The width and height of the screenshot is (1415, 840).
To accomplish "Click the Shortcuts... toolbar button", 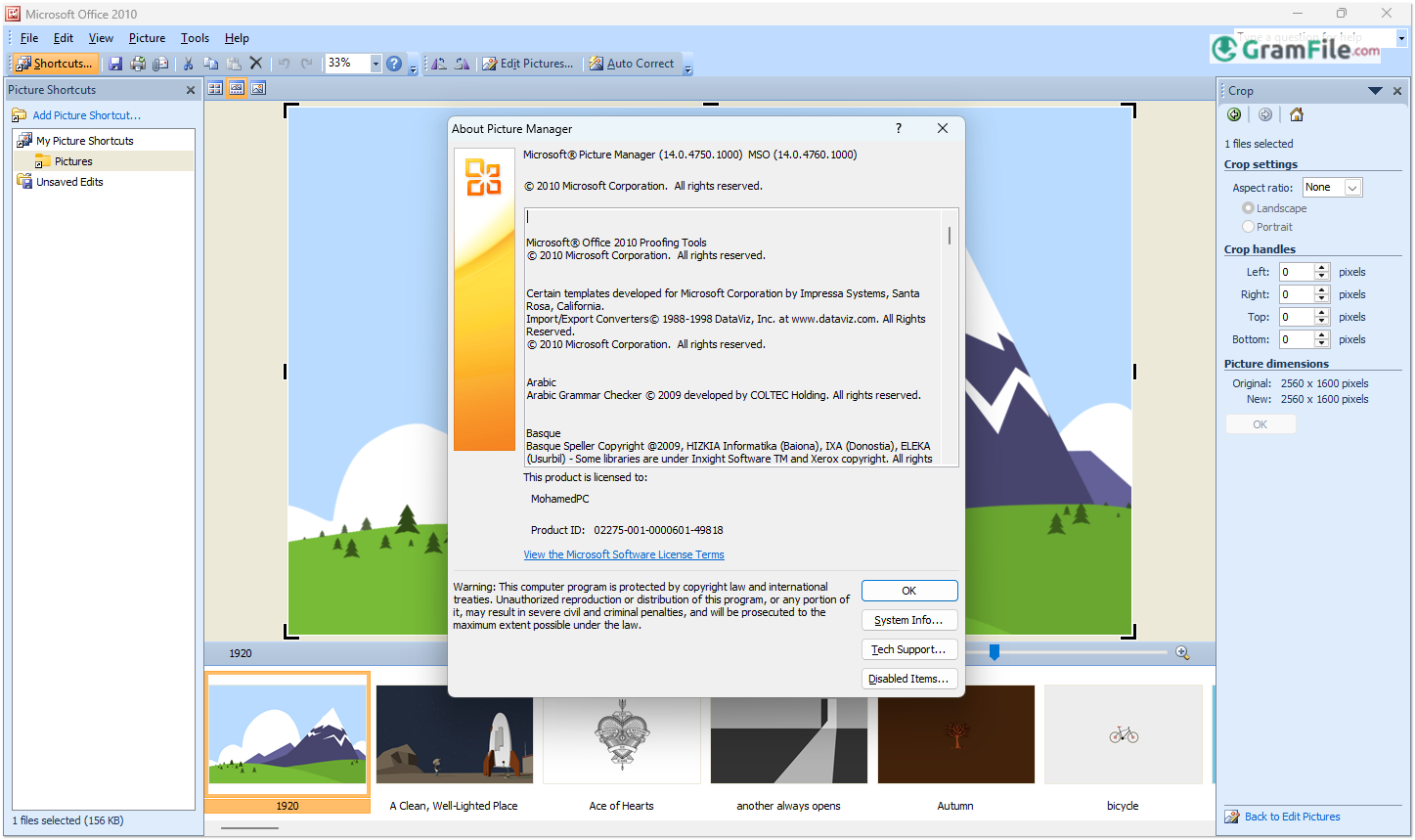I will [56, 64].
